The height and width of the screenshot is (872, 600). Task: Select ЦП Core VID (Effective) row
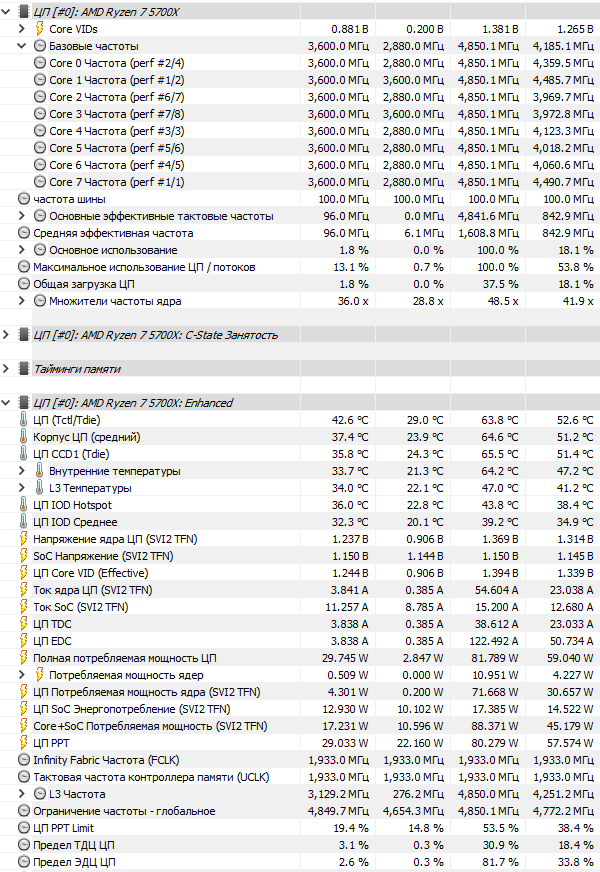300,573
